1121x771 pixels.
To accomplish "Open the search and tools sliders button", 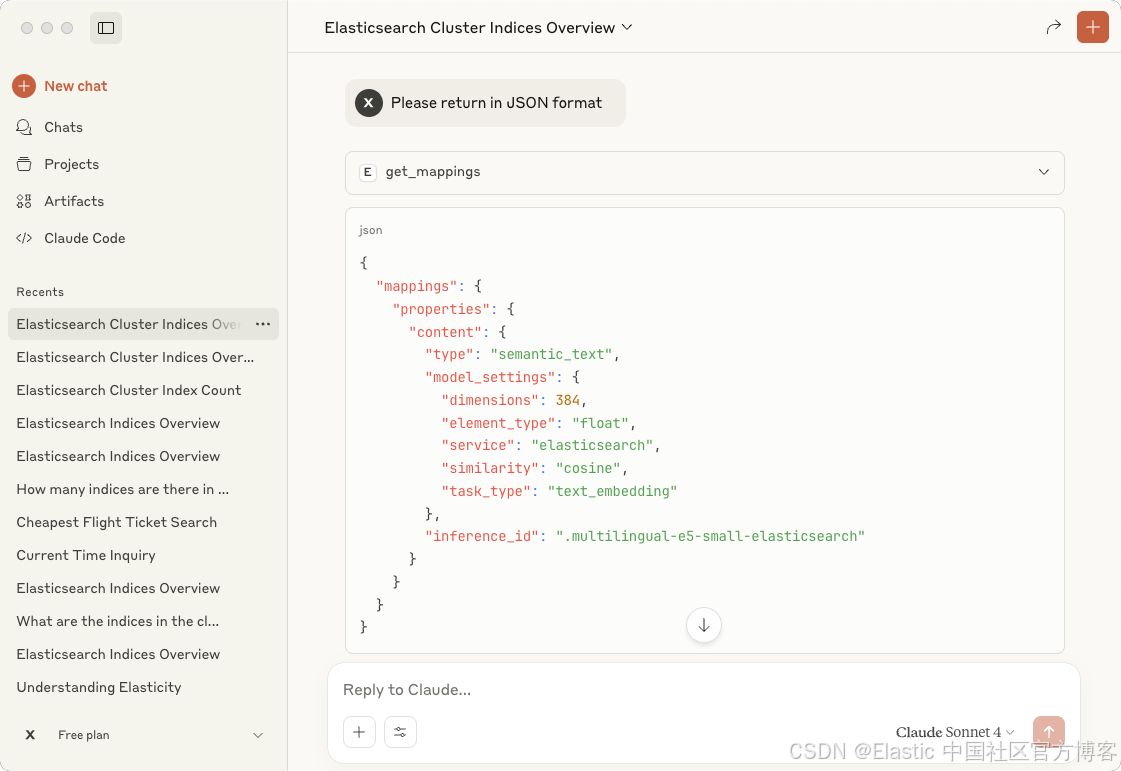I will (400, 732).
